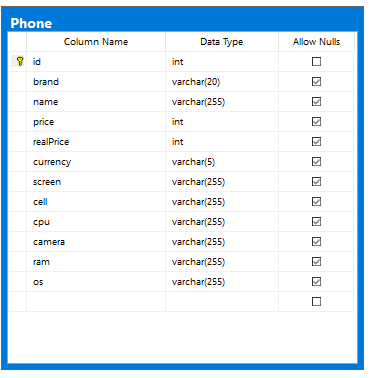Uncheck Allow Nulls for brand column
371x378 pixels.
click(316, 81)
